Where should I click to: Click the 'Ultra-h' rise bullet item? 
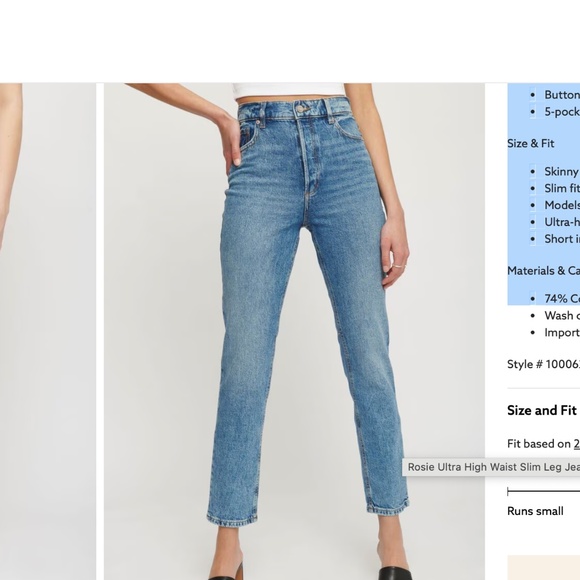(562, 222)
